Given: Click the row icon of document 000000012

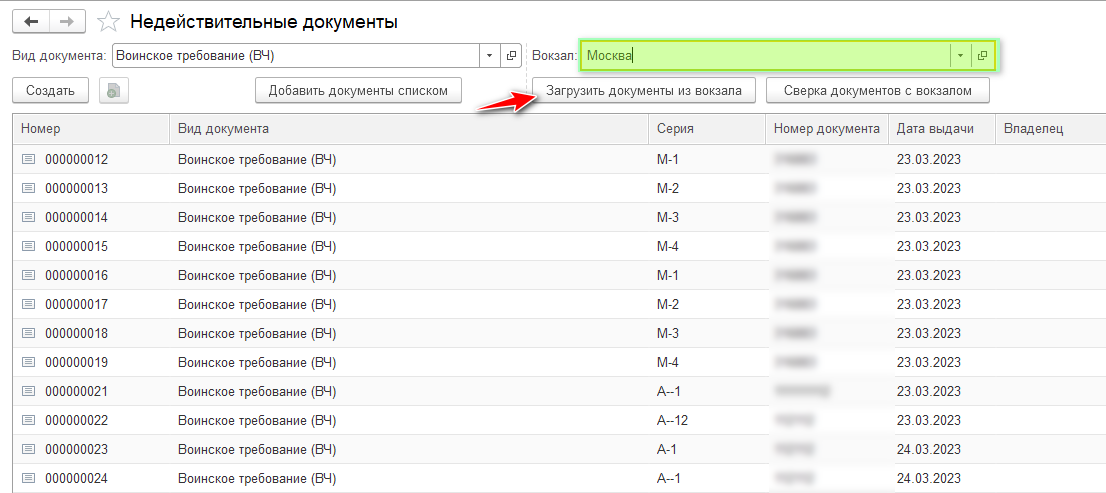Looking at the screenshot, I should pyautogui.click(x=28, y=159).
